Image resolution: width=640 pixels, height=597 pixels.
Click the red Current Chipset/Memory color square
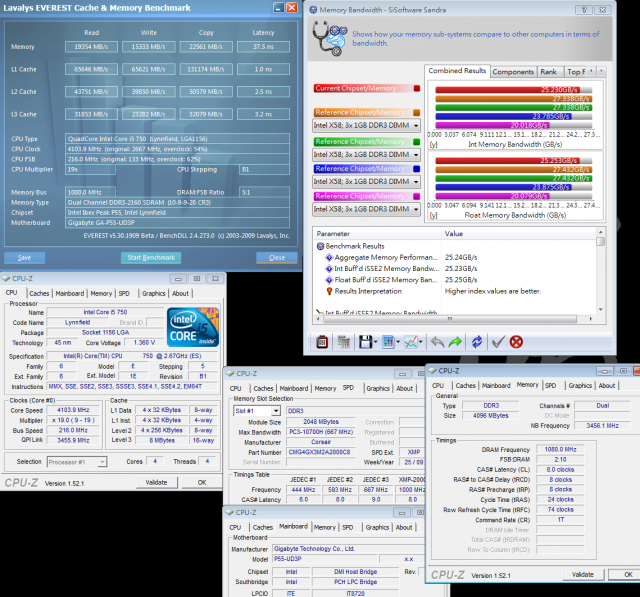(417, 88)
